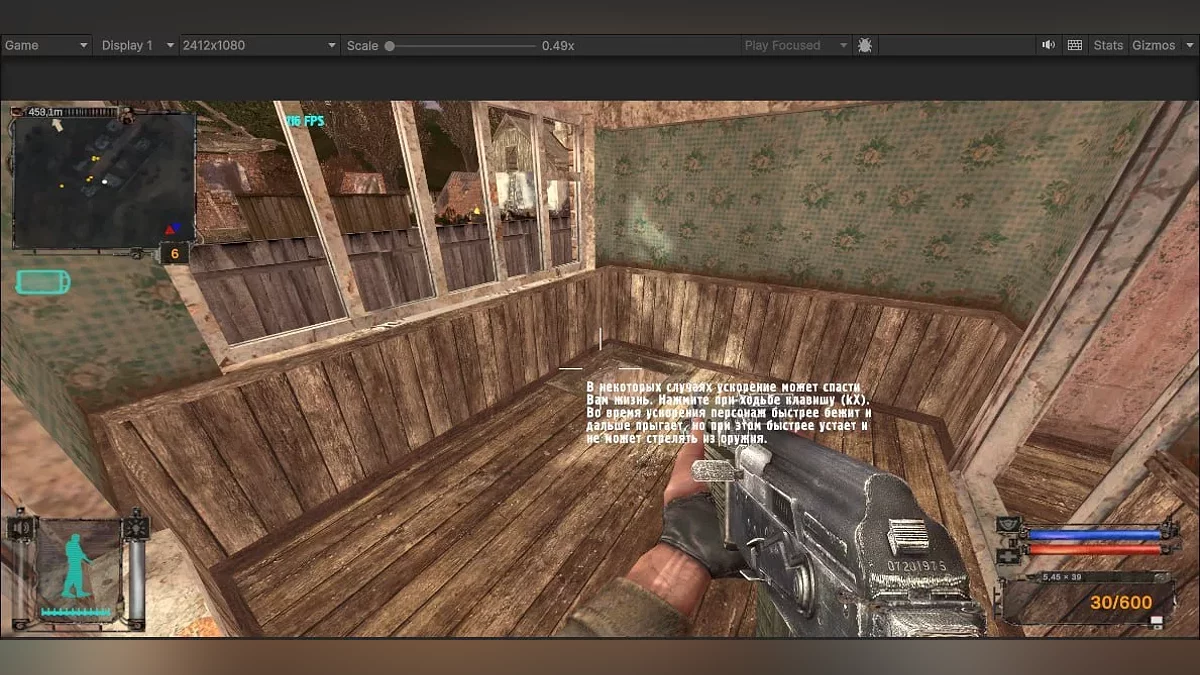Image resolution: width=1200 pixels, height=675 pixels.
Task: Open the Play Focused dropdown
Action: click(795, 46)
